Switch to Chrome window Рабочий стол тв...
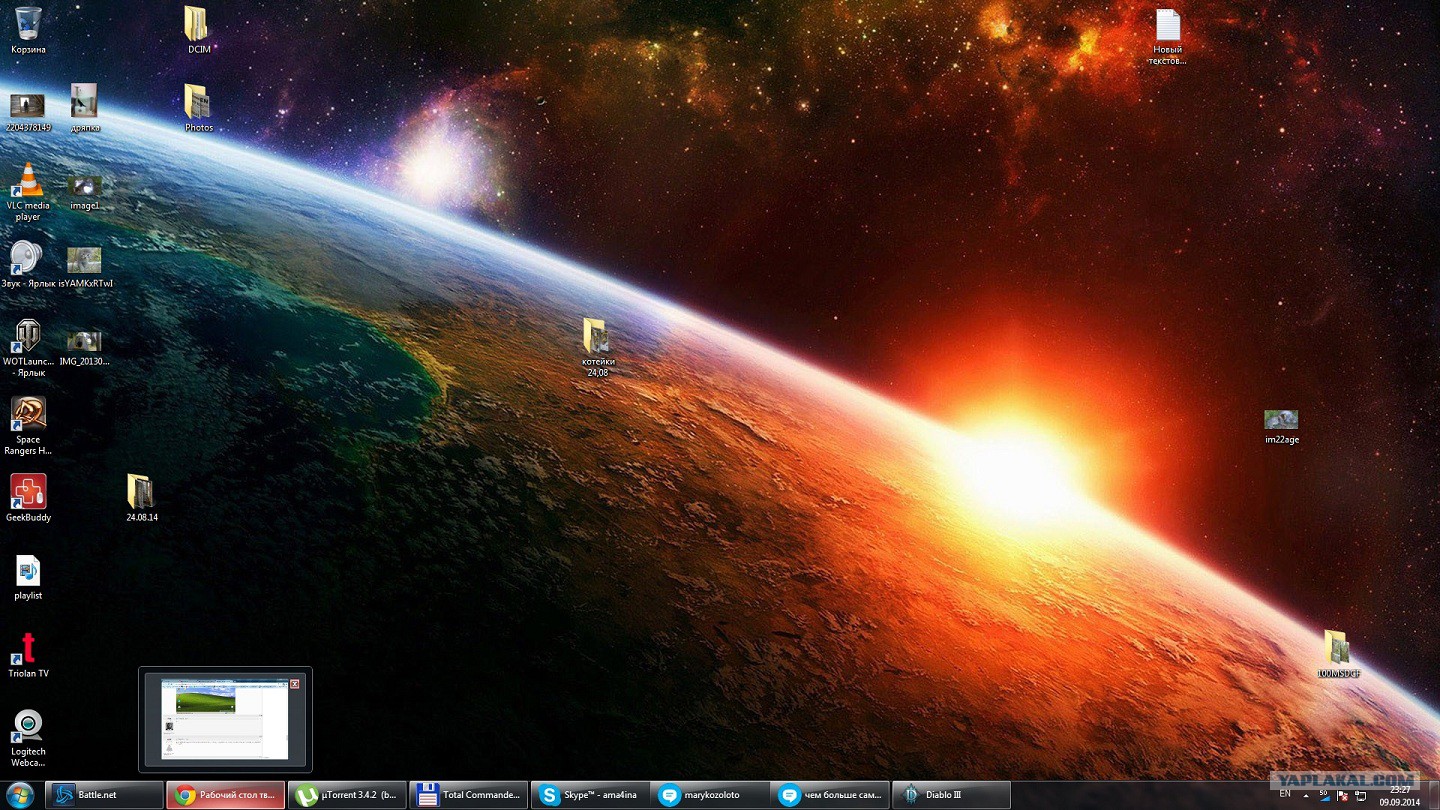Screen dimensions: 1440x810 point(226,795)
